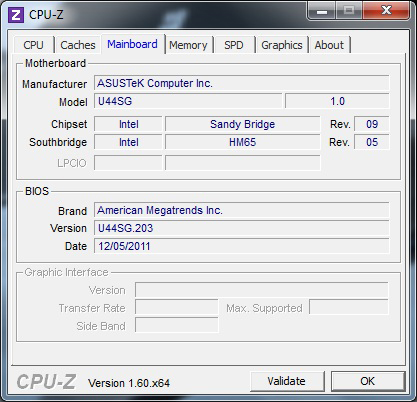Image resolution: width=417 pixels, height=402 pixels.
Task: Click the BIOS group label
Action: tap(37, 191)
